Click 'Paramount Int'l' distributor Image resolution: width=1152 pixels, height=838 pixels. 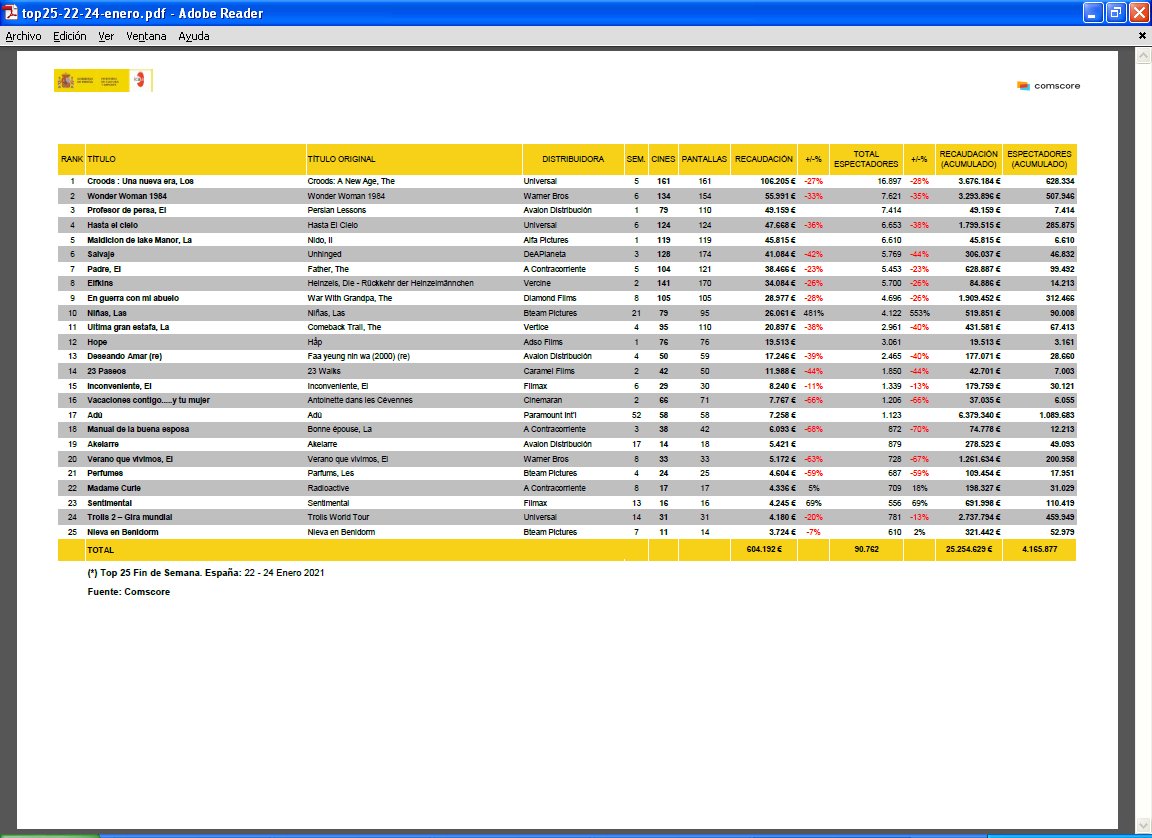550,415
